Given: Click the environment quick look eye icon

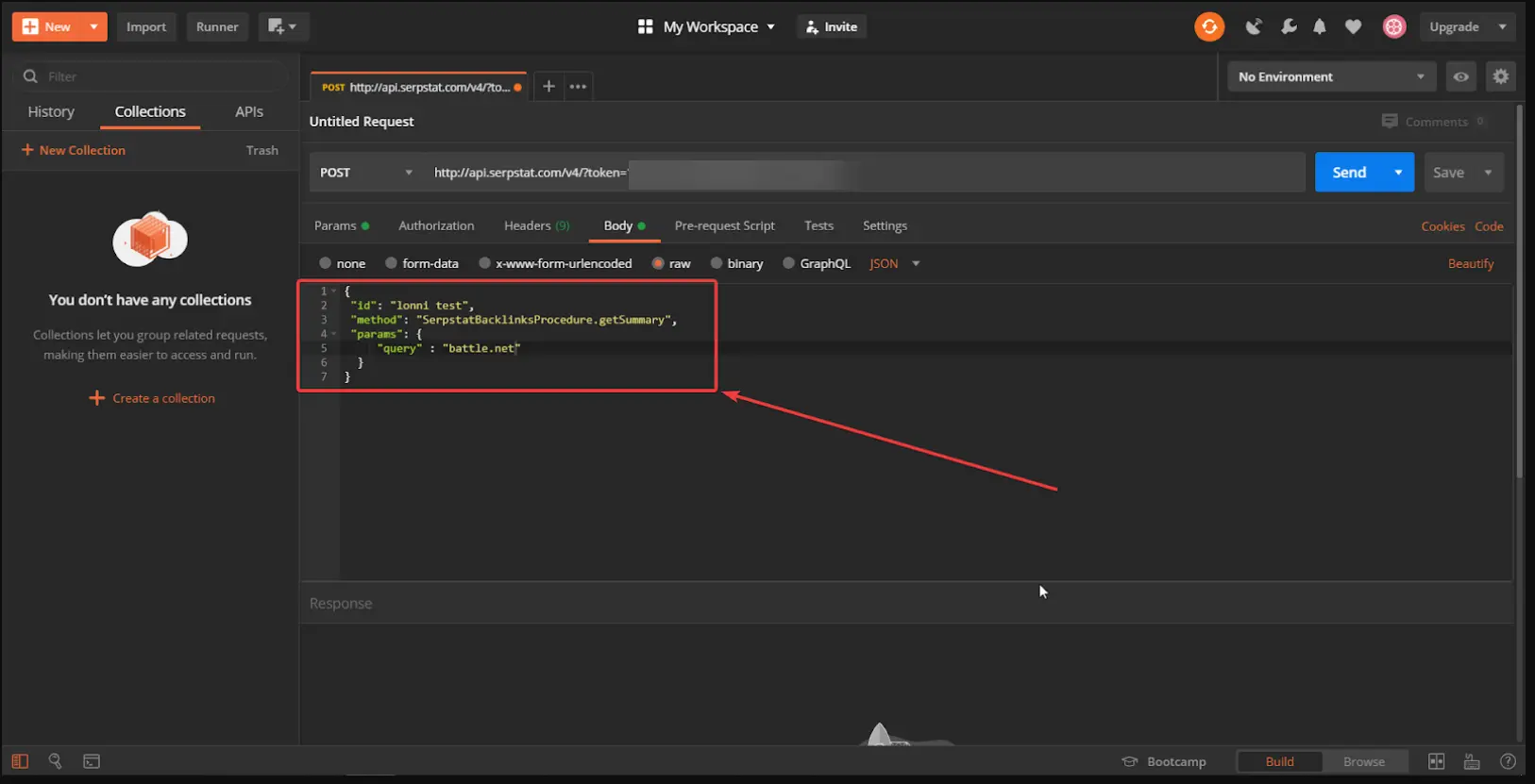Looking at the screenshot, I should pyautogui.click(x=1460, y=76).
